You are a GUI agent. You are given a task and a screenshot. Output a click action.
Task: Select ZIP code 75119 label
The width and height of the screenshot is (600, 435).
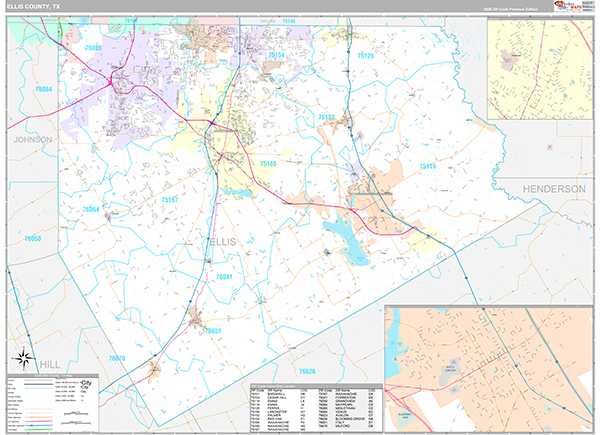[x=428, y=166]
